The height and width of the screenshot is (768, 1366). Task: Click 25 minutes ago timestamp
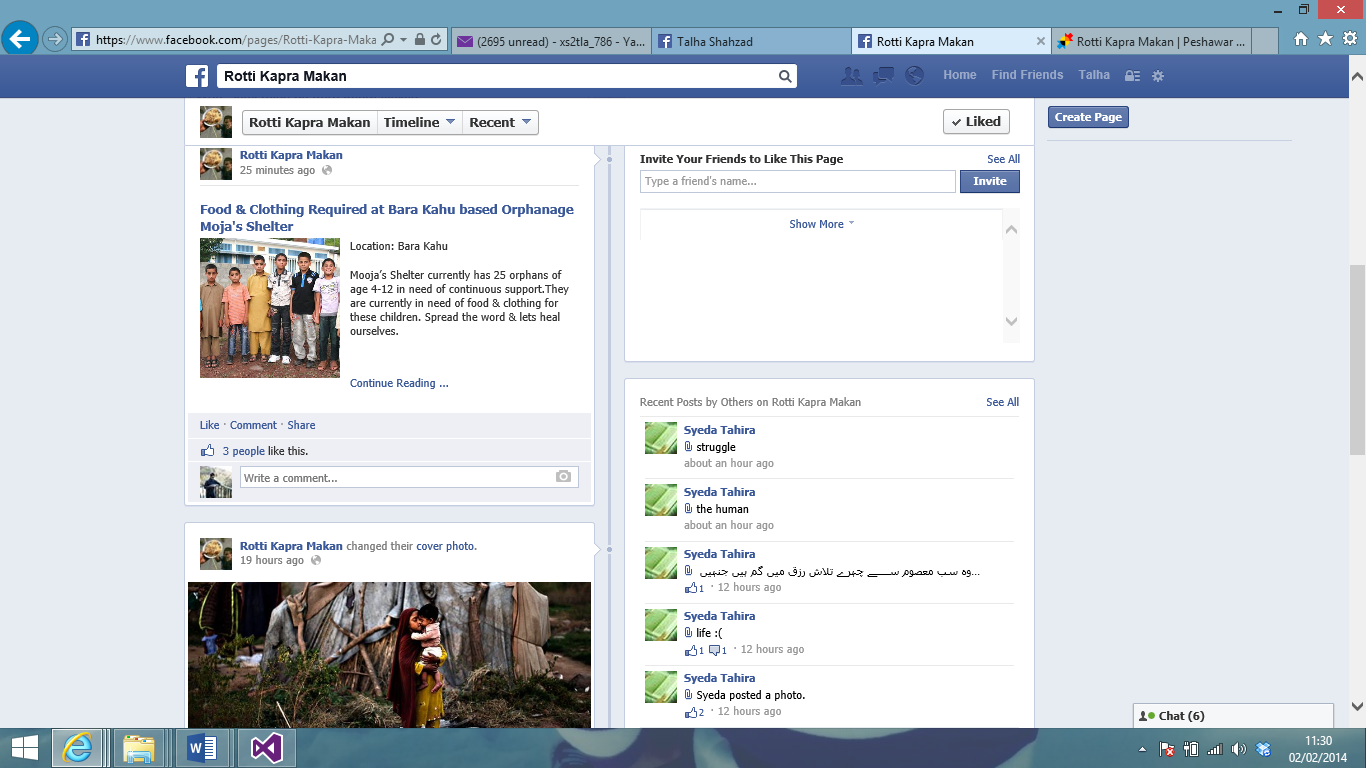pyautogui.click(x=277, y=170)
